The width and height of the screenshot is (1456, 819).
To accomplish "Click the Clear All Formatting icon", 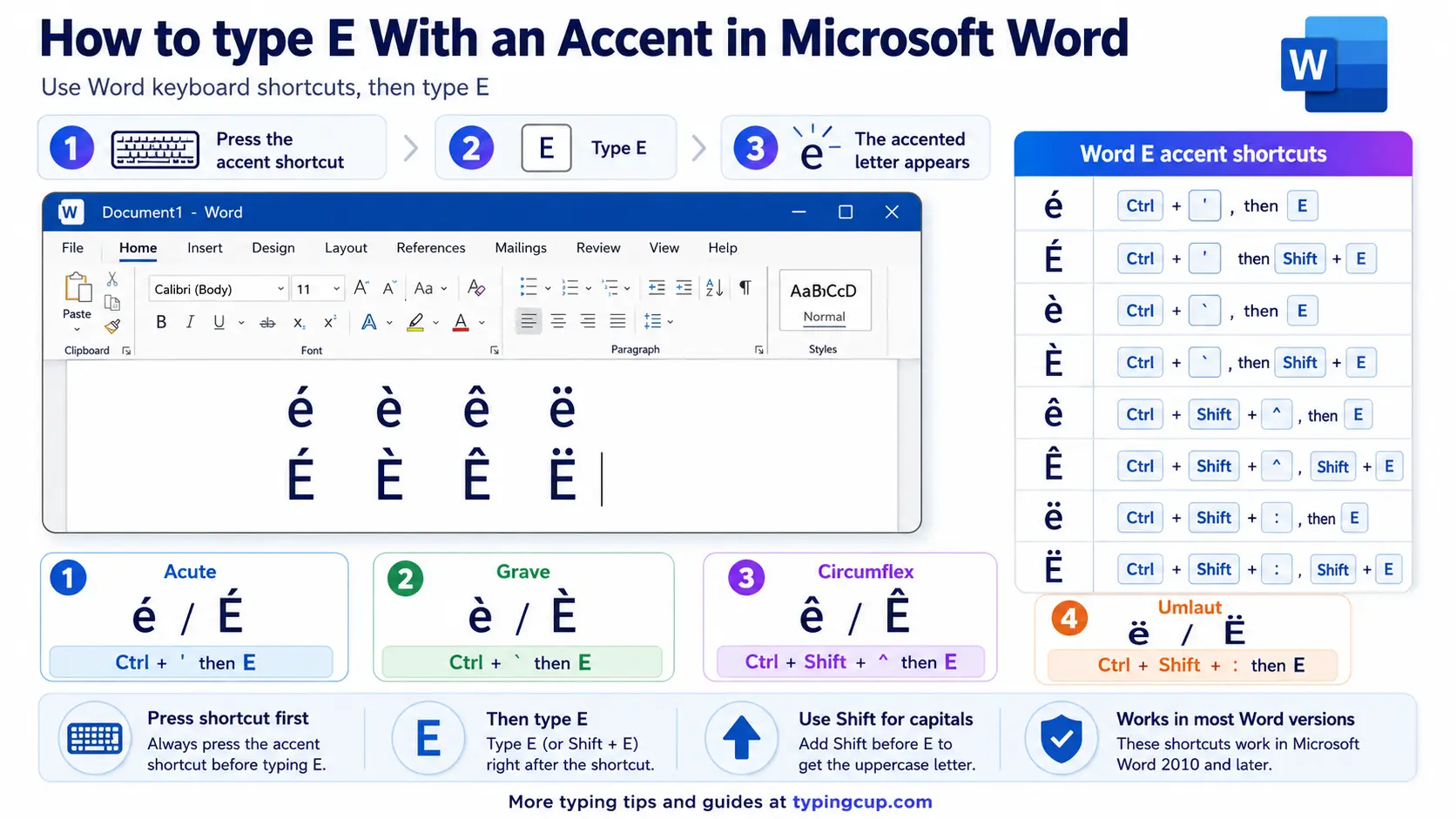I will click(x=476, y=288).
